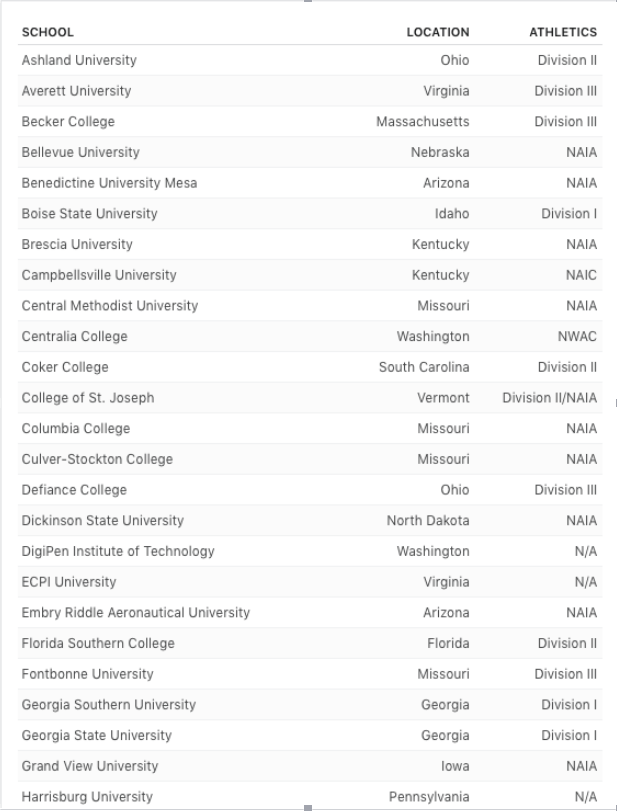Click Embry Riddle Aeronautical University name
Screen dimensions: 617x811
click(x=136, y=613)
